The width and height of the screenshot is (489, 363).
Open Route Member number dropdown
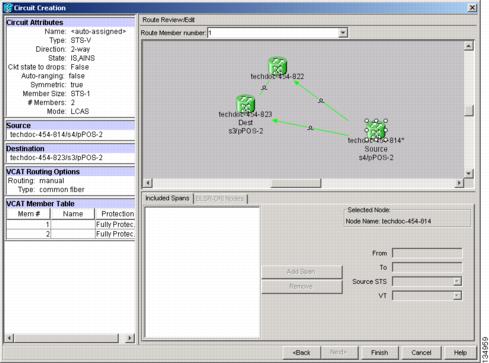(x=342, y=33)
